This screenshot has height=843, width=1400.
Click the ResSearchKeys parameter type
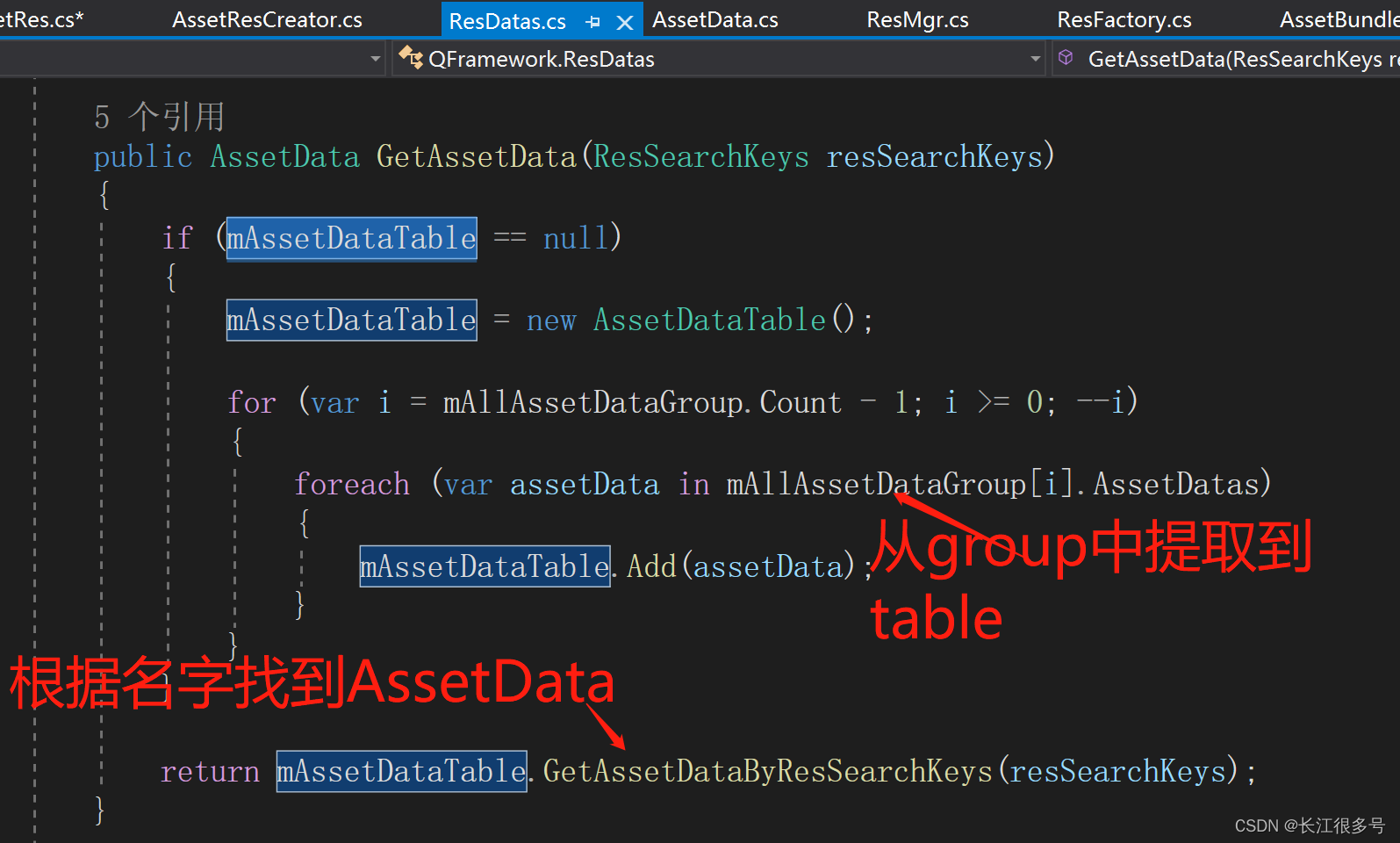click(x=701, y=156)
